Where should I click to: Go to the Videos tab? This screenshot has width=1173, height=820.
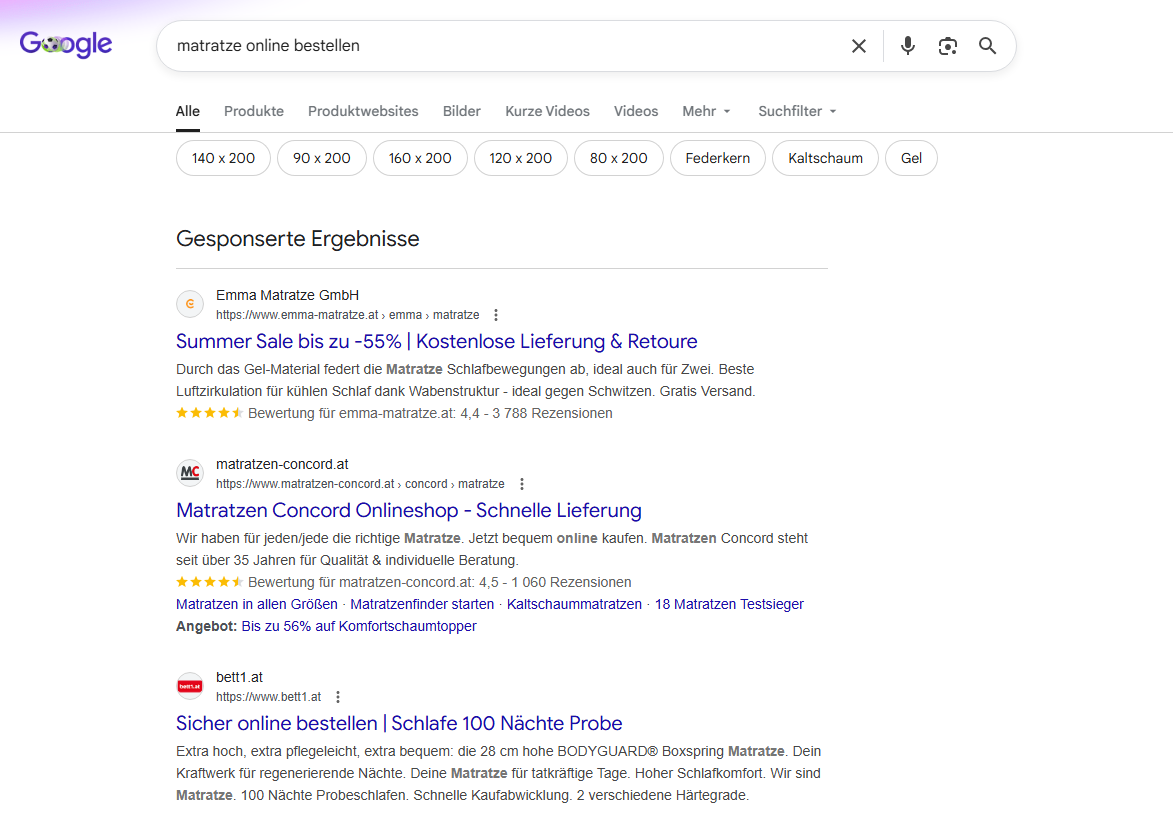coord(636,111)
